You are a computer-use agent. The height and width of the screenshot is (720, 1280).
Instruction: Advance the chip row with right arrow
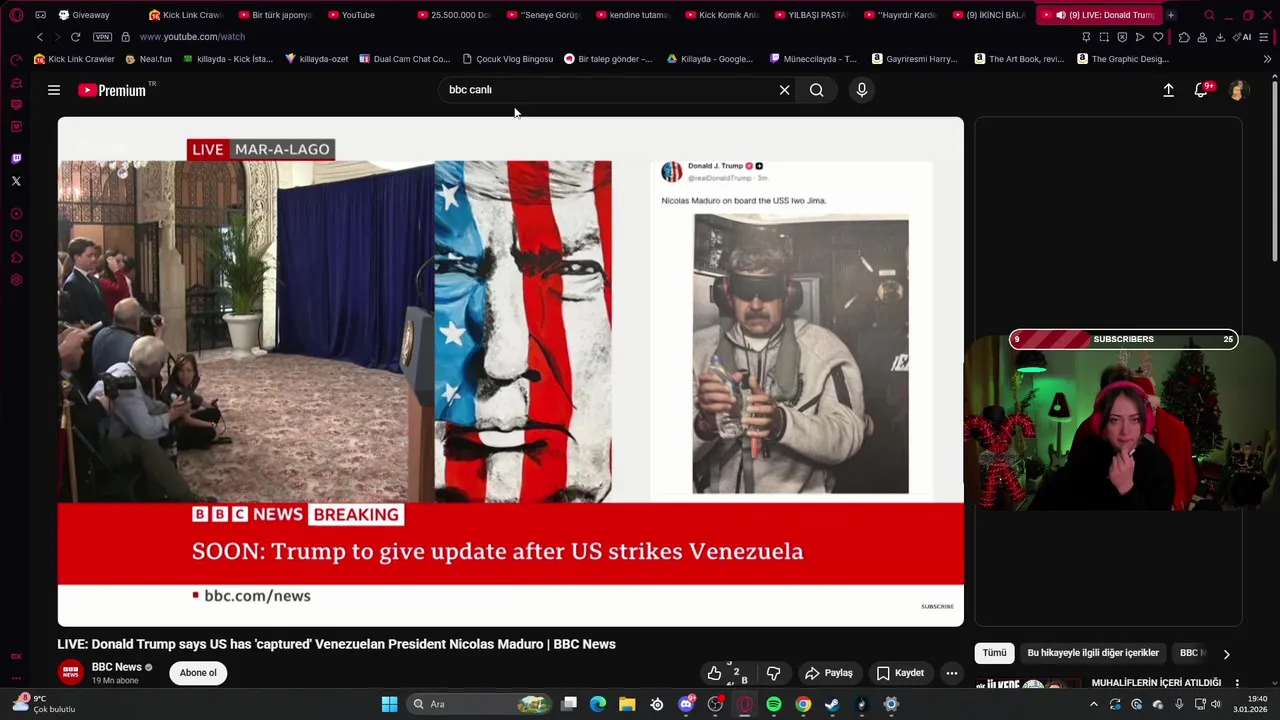click(1226, 654)
